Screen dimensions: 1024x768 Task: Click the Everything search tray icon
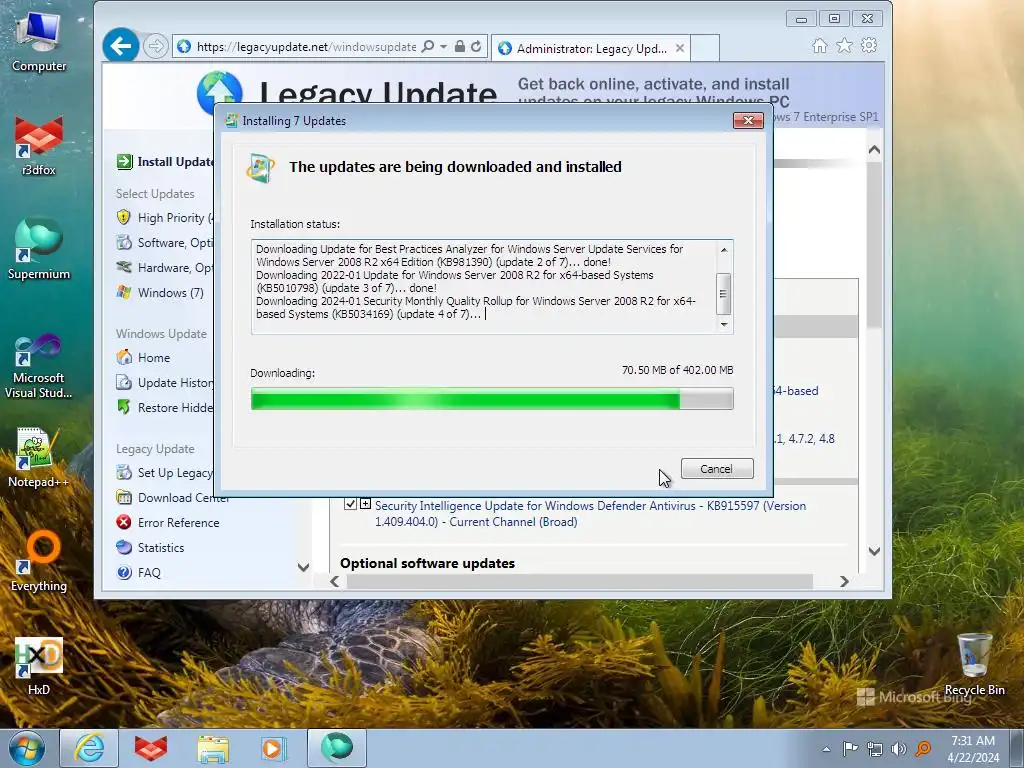(923, 749)
